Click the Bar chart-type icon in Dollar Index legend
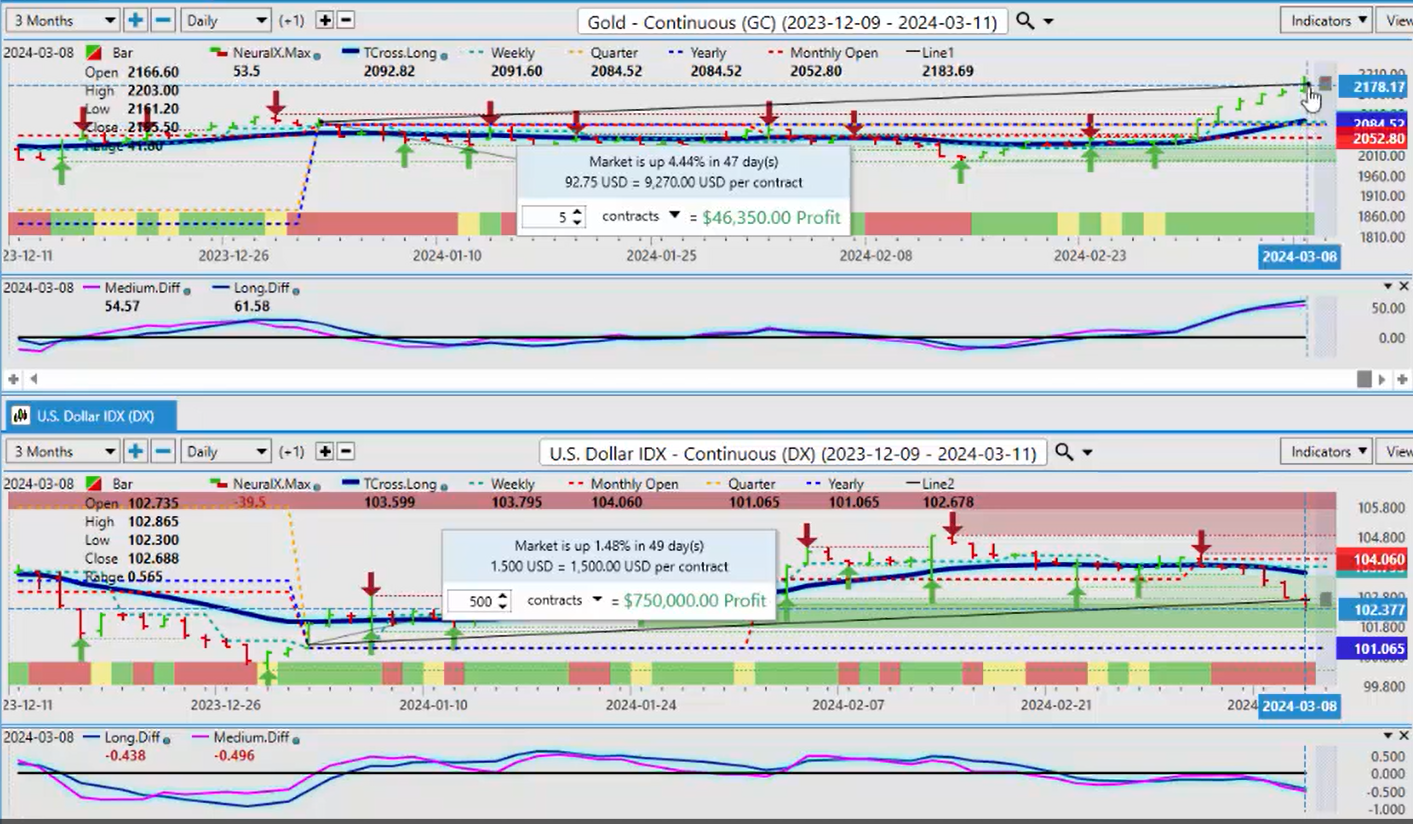 pyautogui.click(x=94, y=484)
